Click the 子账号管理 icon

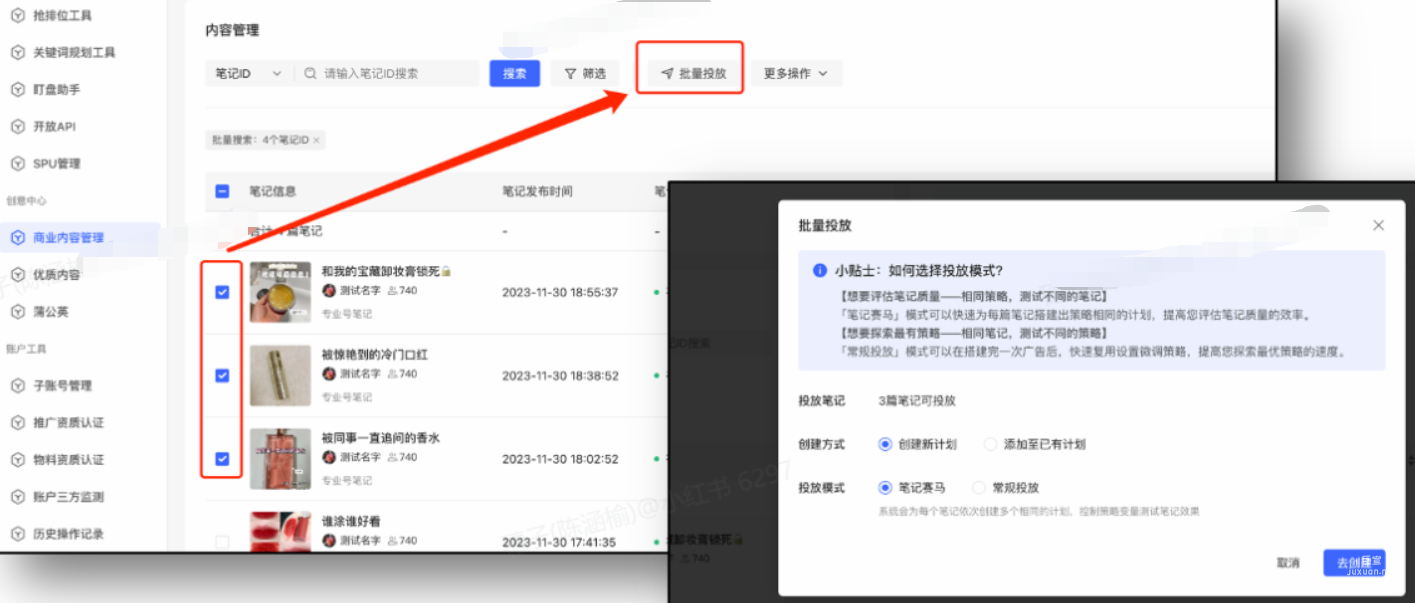point(17,385)
